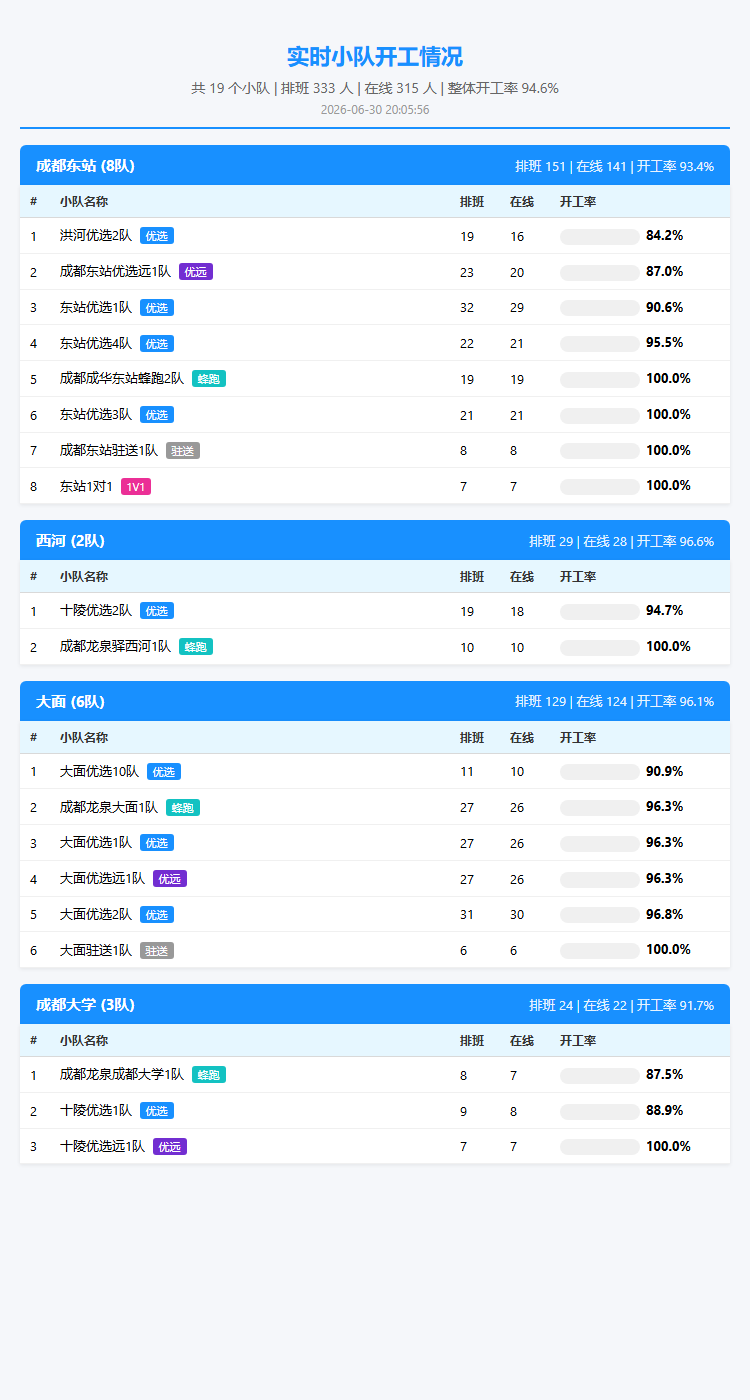750x1400 pixels.
Task: Click the 大面优选10队 squad name
Action: 99,772
